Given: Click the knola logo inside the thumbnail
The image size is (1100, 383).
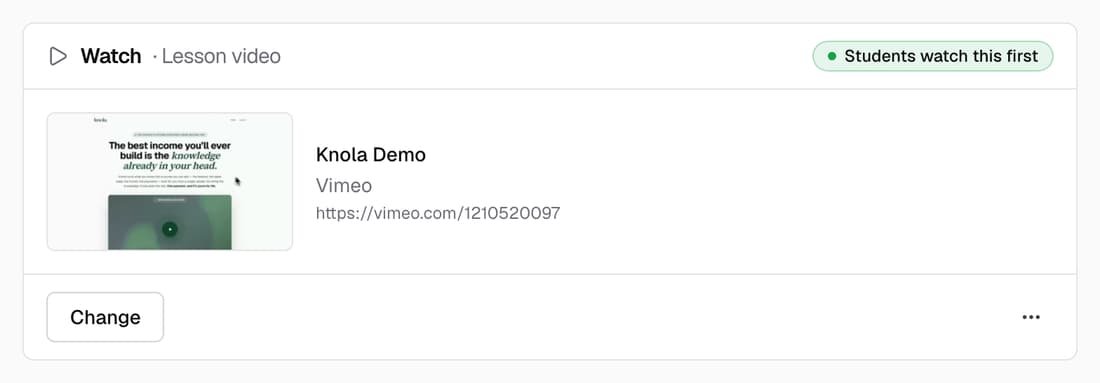Looking at the screenshot, I should [x=101, y=121].
